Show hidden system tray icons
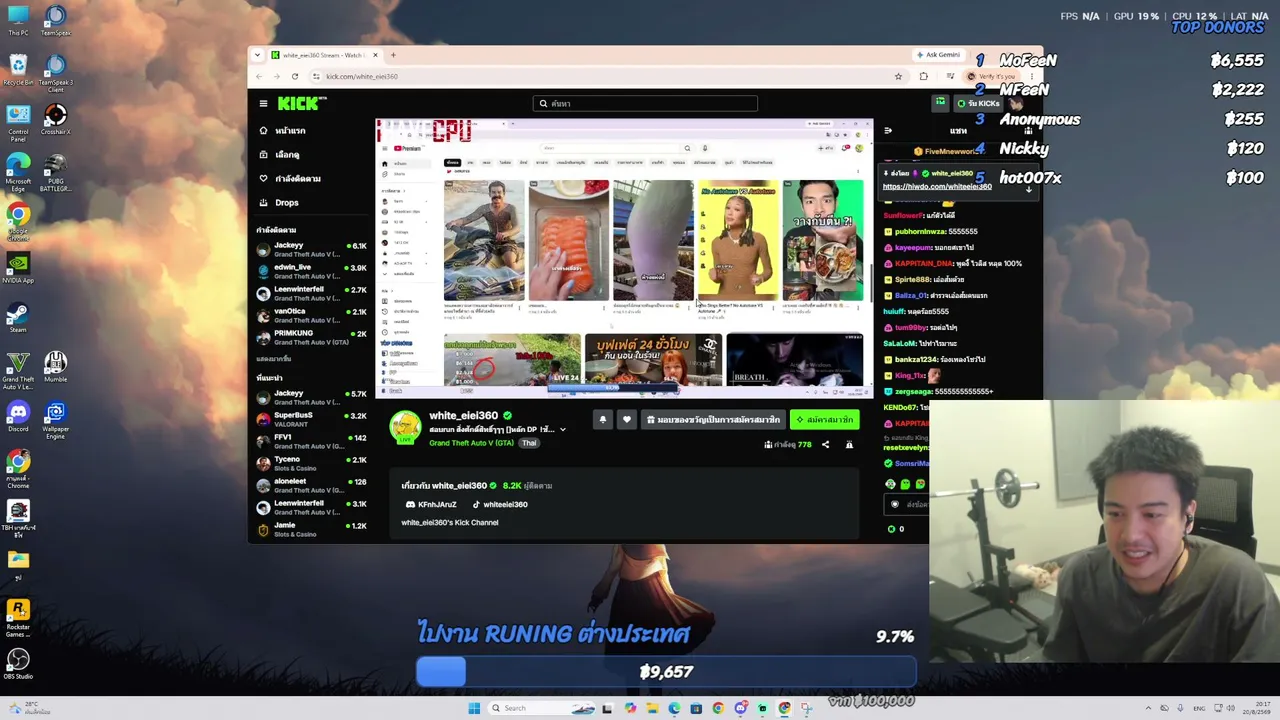Viewport: 1280px width, 720px height. (x=1148, y=708)
